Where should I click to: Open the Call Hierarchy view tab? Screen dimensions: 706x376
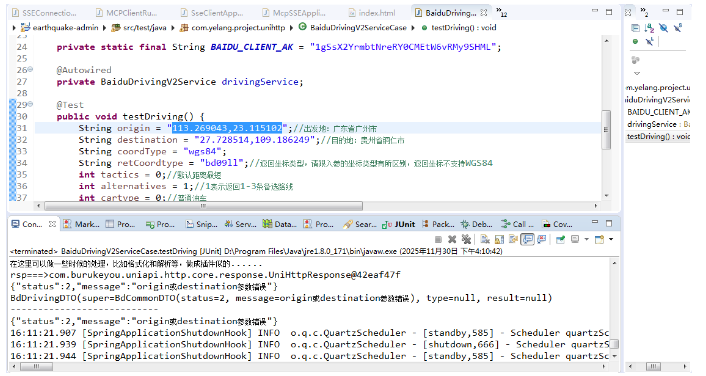tap(517, 224)
